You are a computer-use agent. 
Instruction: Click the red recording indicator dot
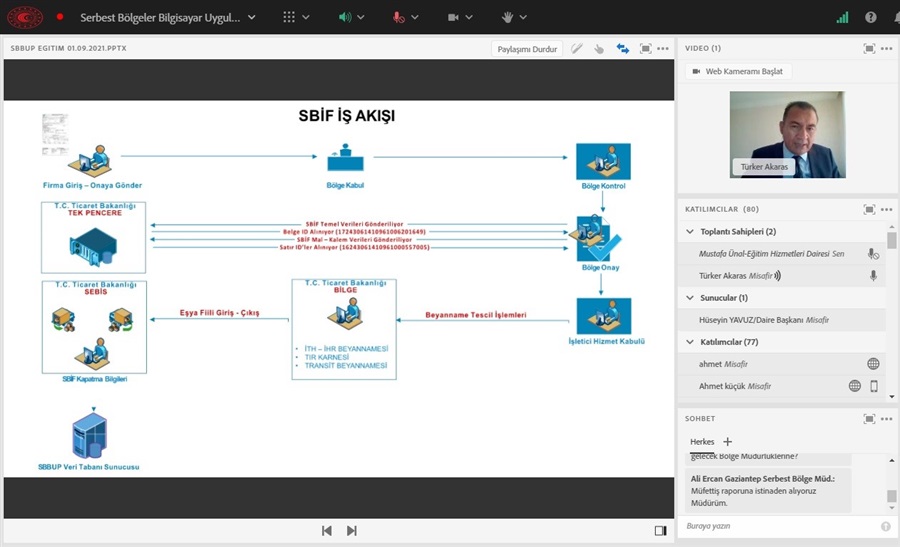tap(60, 17)
